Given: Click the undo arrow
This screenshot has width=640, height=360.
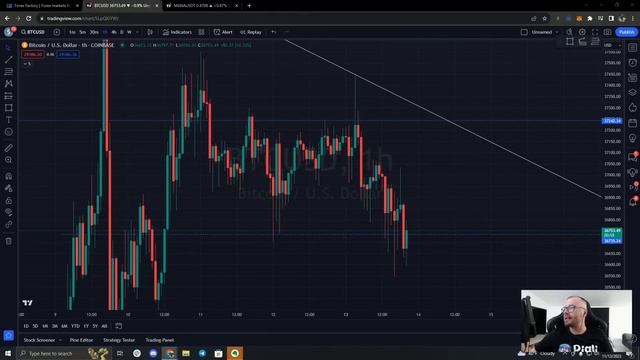Looking at the screenshot, I should coord(274,32).
